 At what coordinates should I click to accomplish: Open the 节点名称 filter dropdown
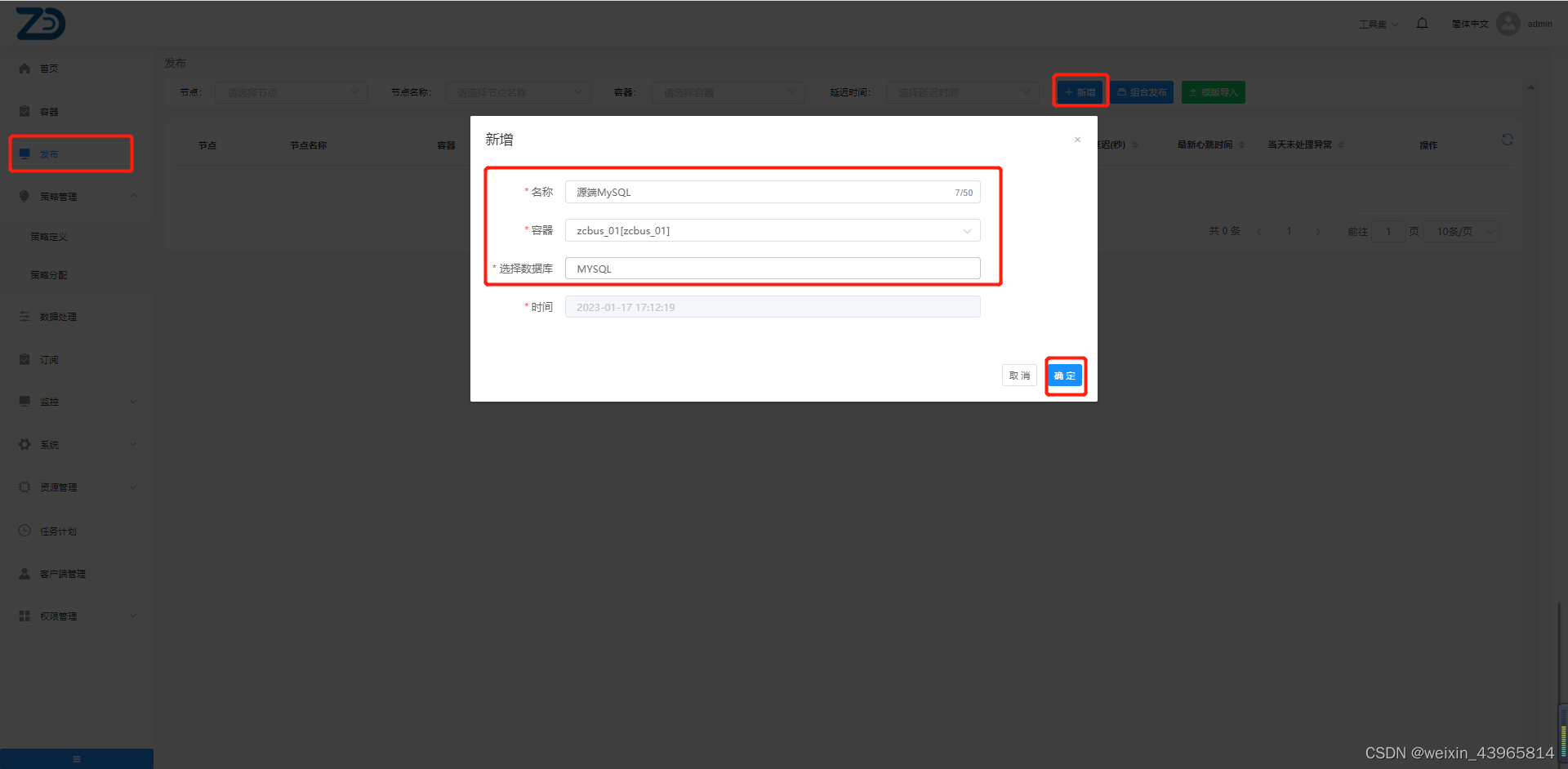[518, 92]
